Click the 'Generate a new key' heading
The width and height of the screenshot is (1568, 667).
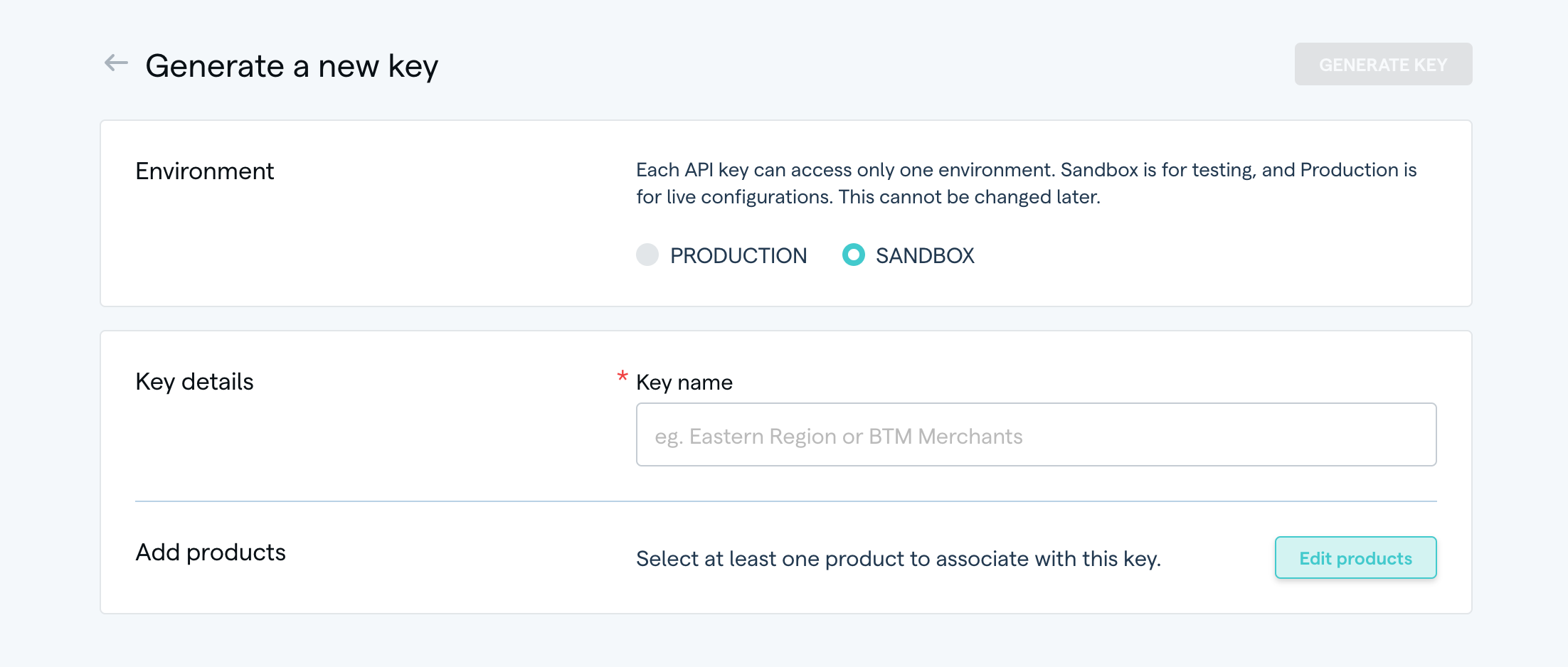[292, 66]
